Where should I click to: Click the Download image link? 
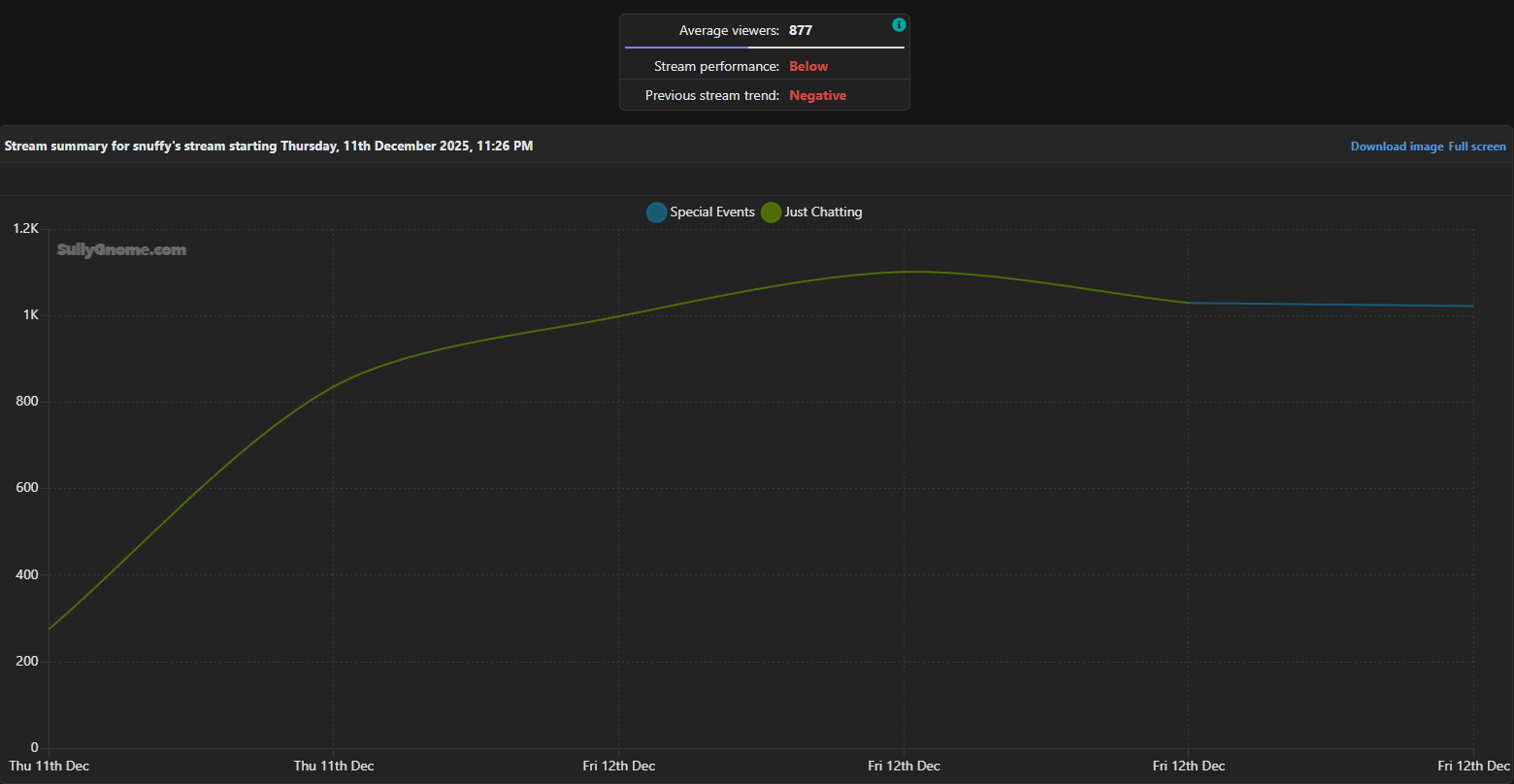coord(1397,147)
